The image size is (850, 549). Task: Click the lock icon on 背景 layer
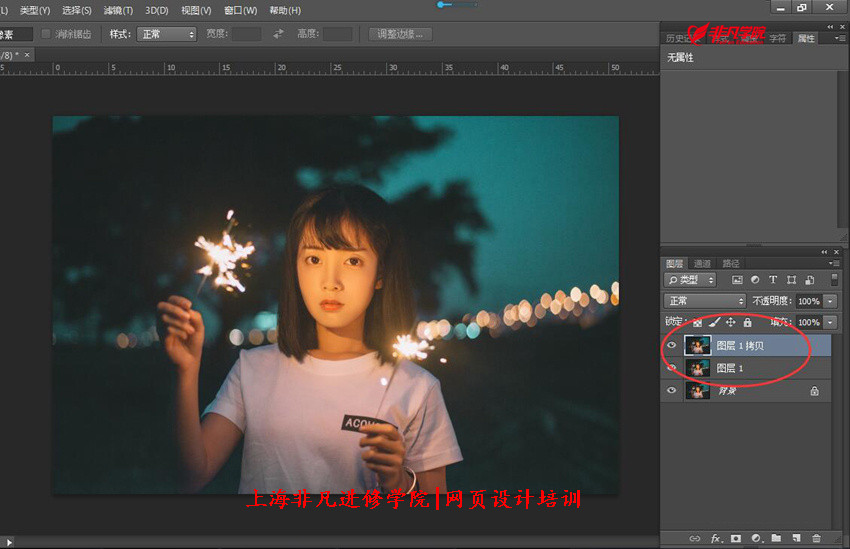point(814,391)
